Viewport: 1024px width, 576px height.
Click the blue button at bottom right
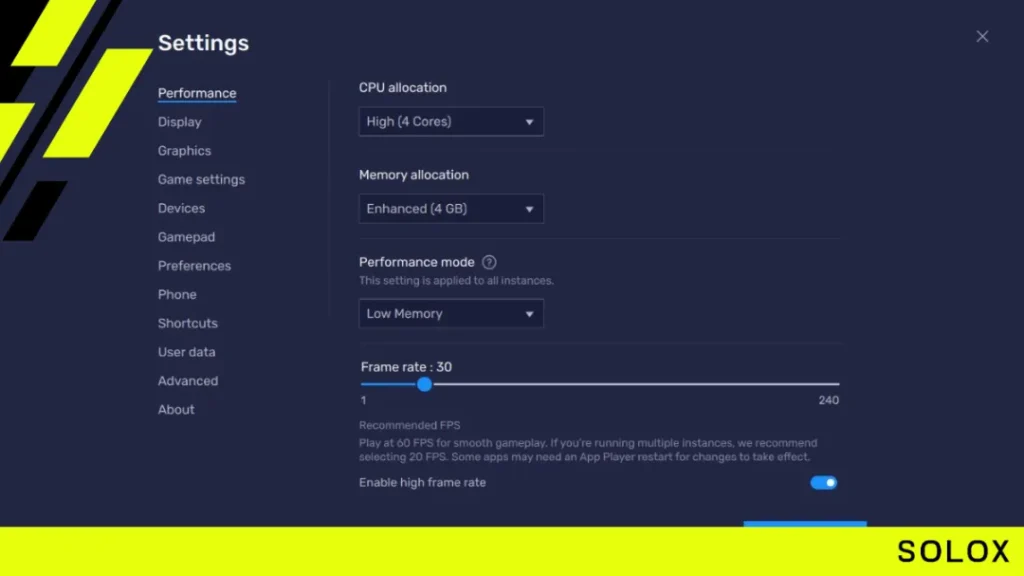805,524
